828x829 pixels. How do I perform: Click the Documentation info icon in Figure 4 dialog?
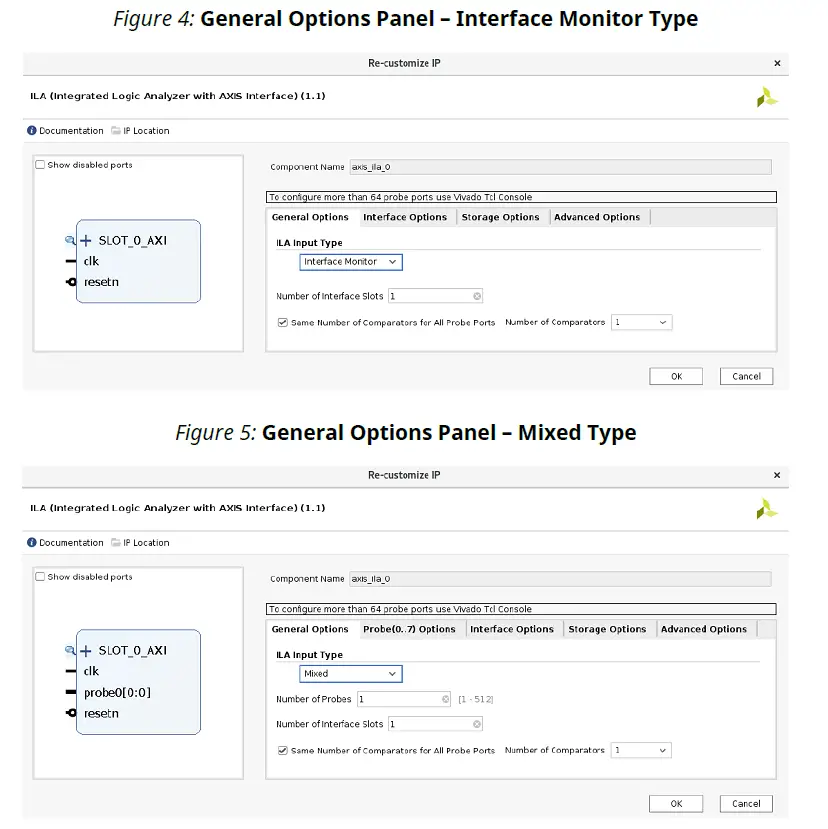click(x=32, y=131)
